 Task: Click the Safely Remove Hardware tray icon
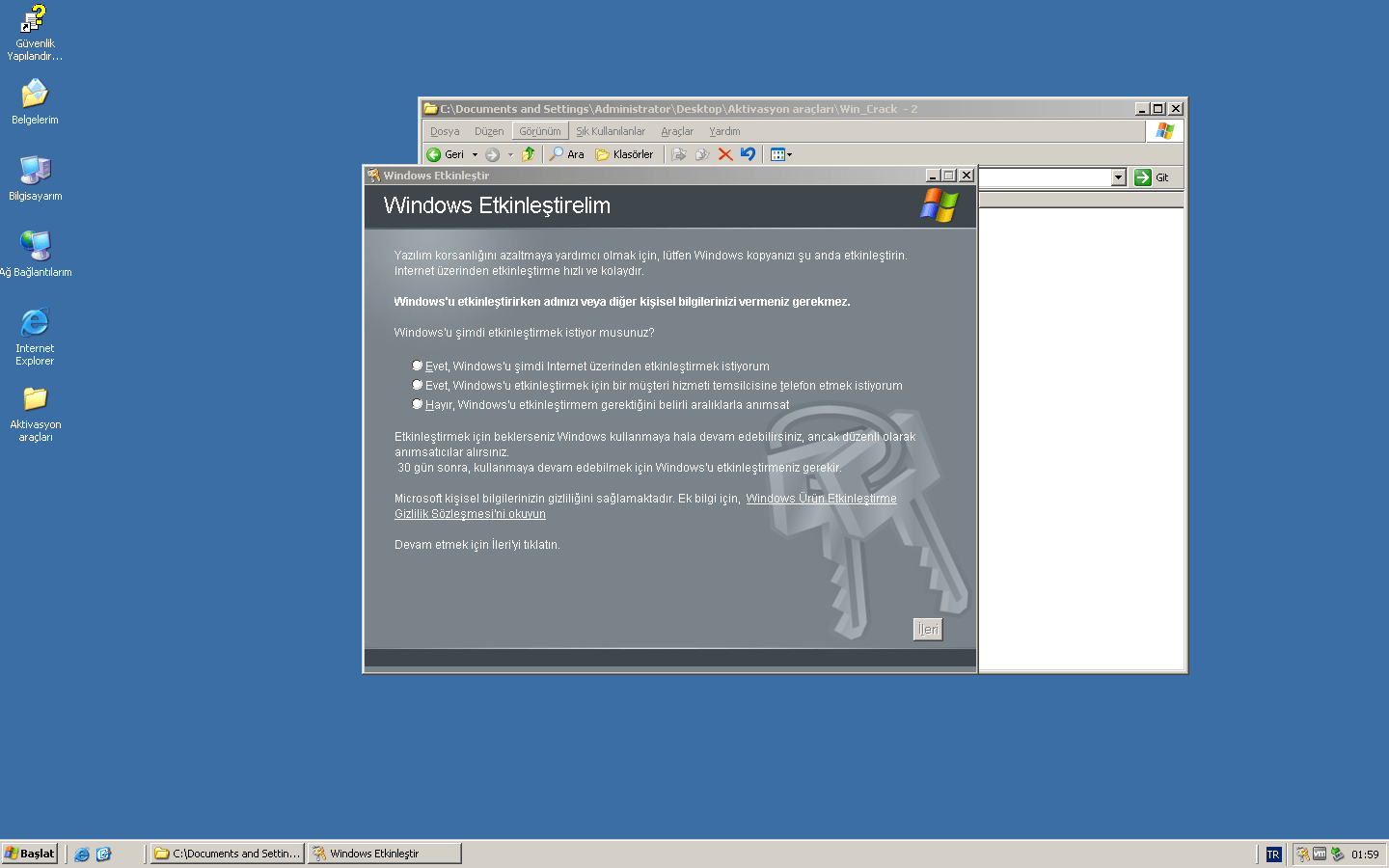pos(1337,854)
